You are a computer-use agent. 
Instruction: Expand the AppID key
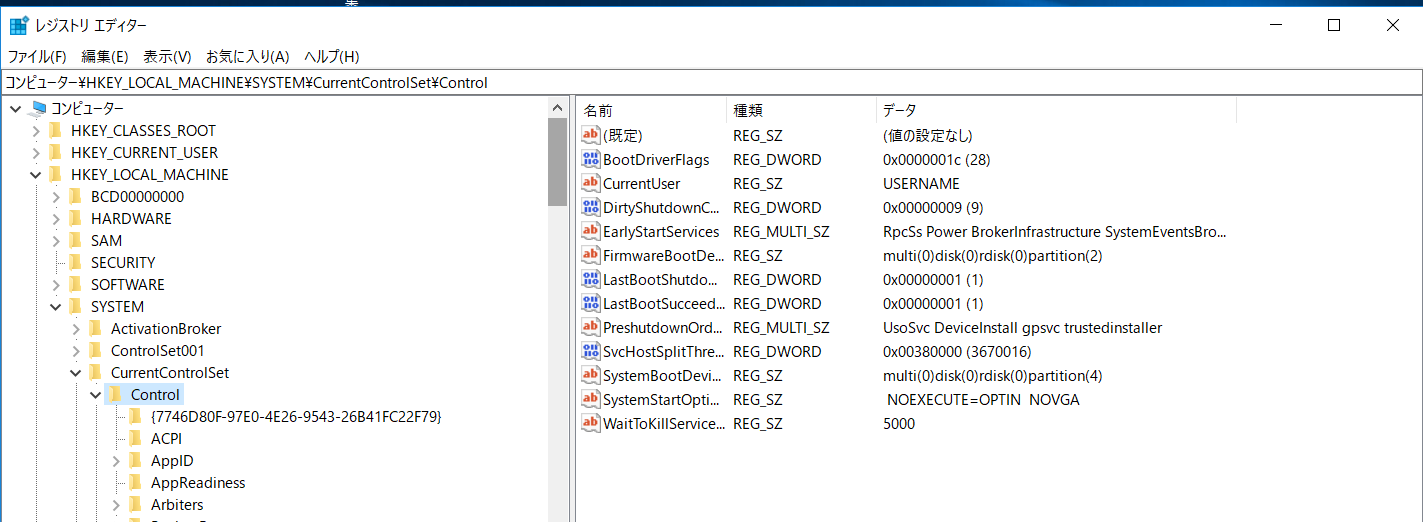coord(116,461)
